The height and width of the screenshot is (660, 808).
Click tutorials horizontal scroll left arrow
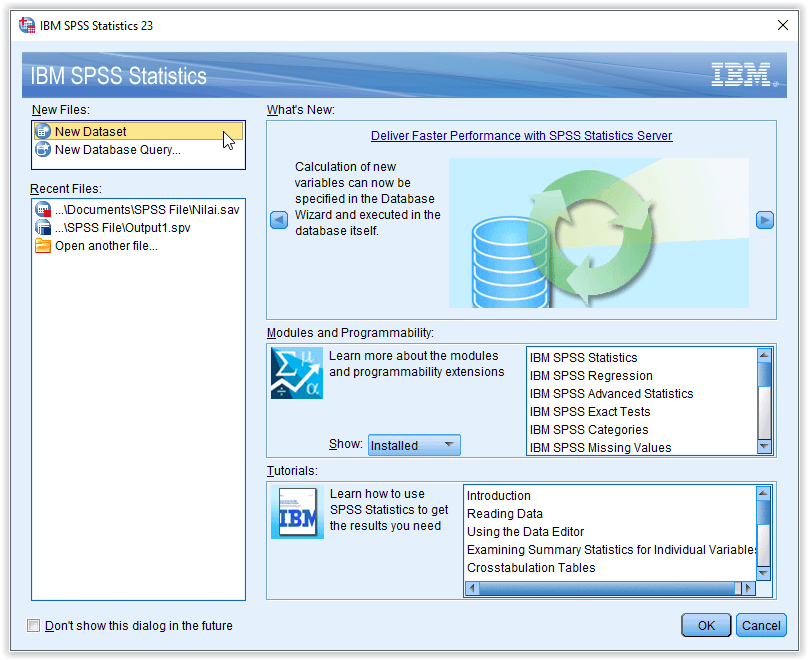pyautogui.click(x=472, y=588)
